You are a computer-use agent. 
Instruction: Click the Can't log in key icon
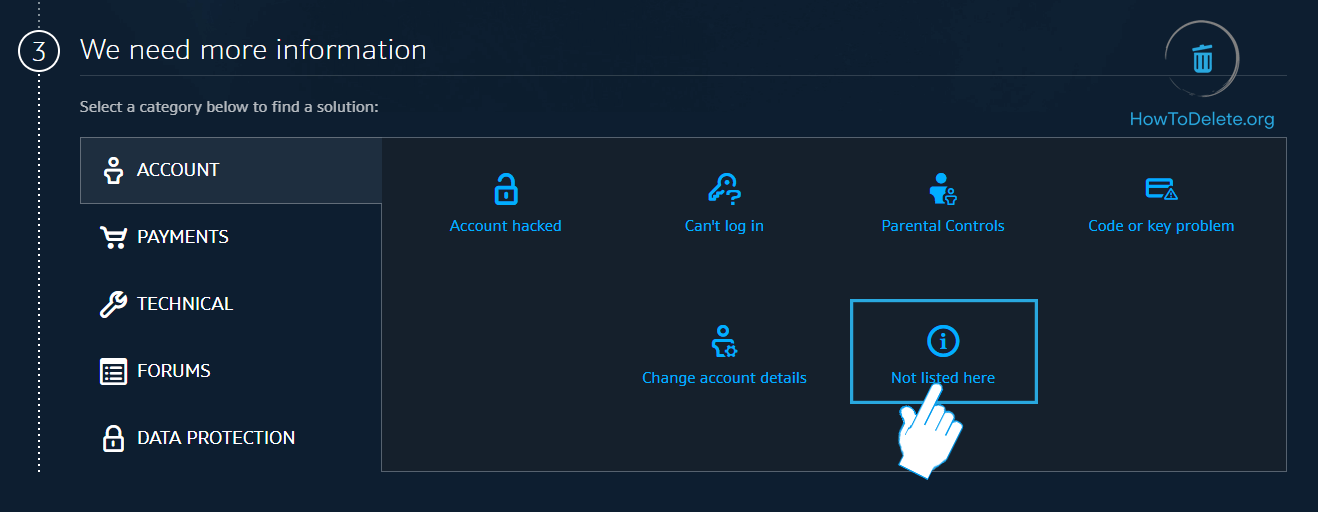[x=724, y=189]
